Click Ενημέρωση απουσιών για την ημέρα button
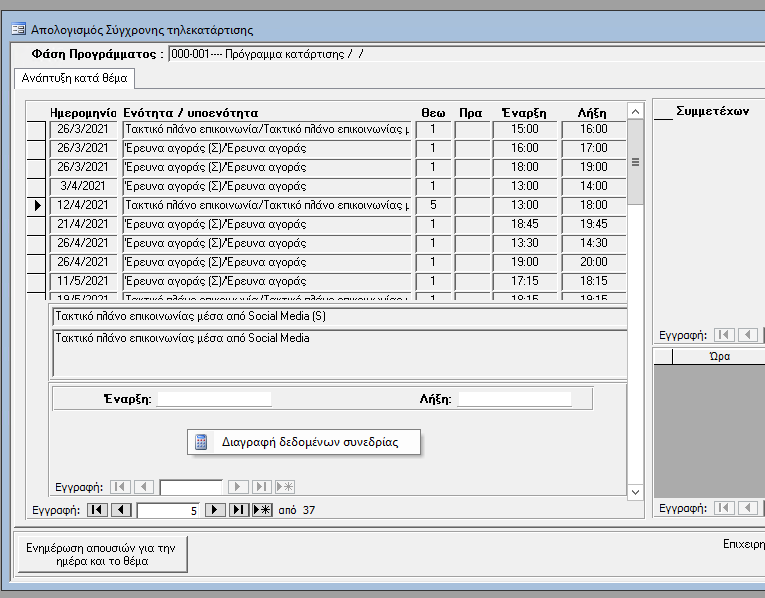 101,554
